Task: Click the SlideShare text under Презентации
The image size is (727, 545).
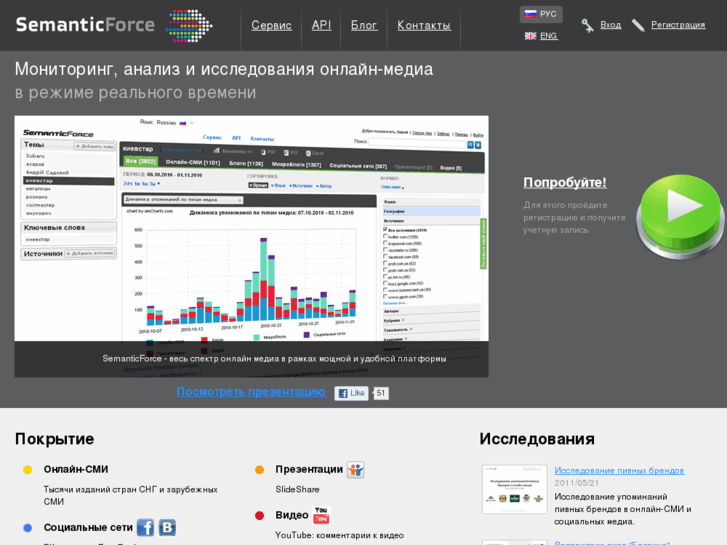Action: (297, 489)
